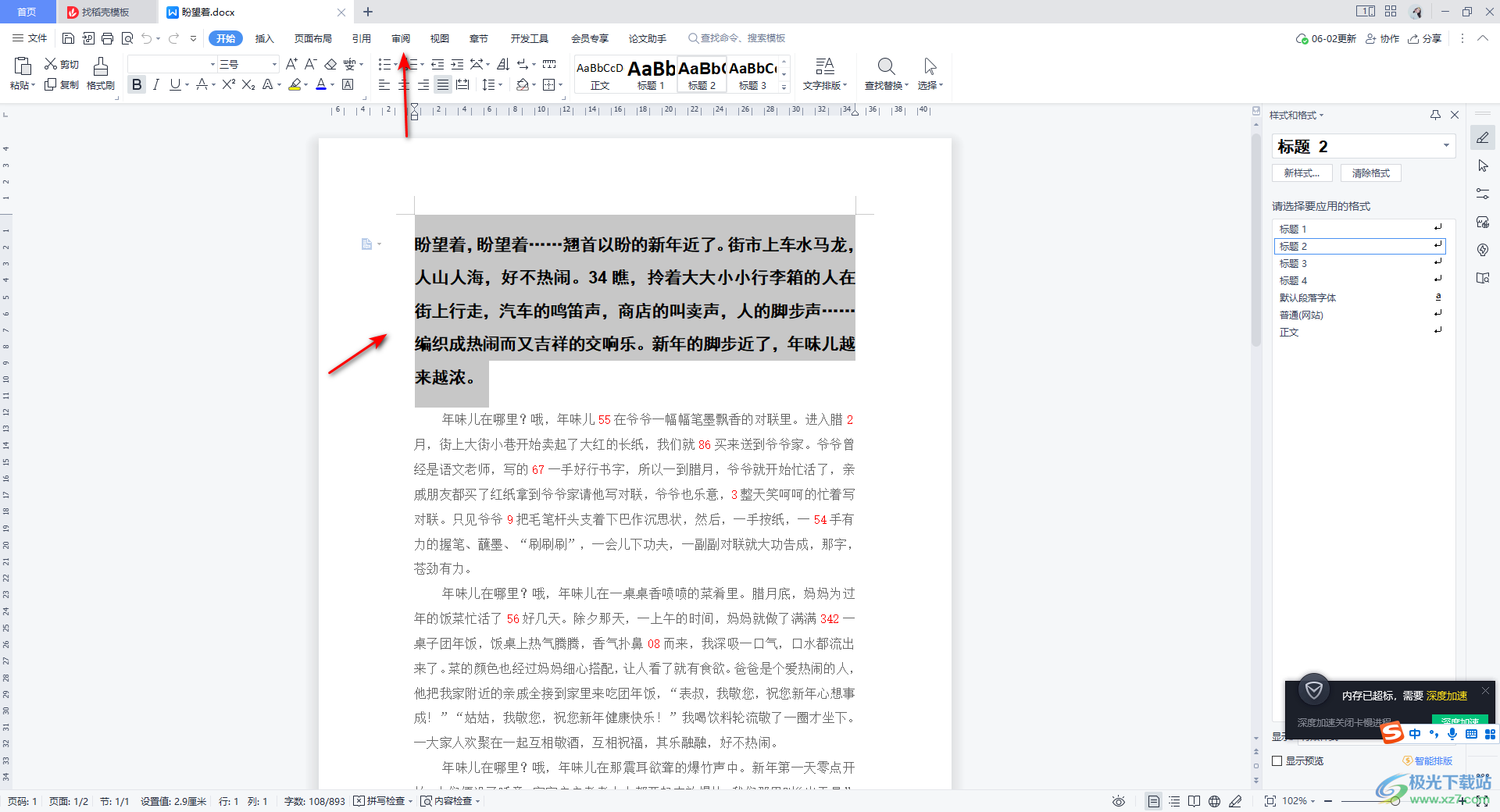Viewport: 1500px width, 812px height.
Task: Apply blue font color
Action: [x=321, y=84]
